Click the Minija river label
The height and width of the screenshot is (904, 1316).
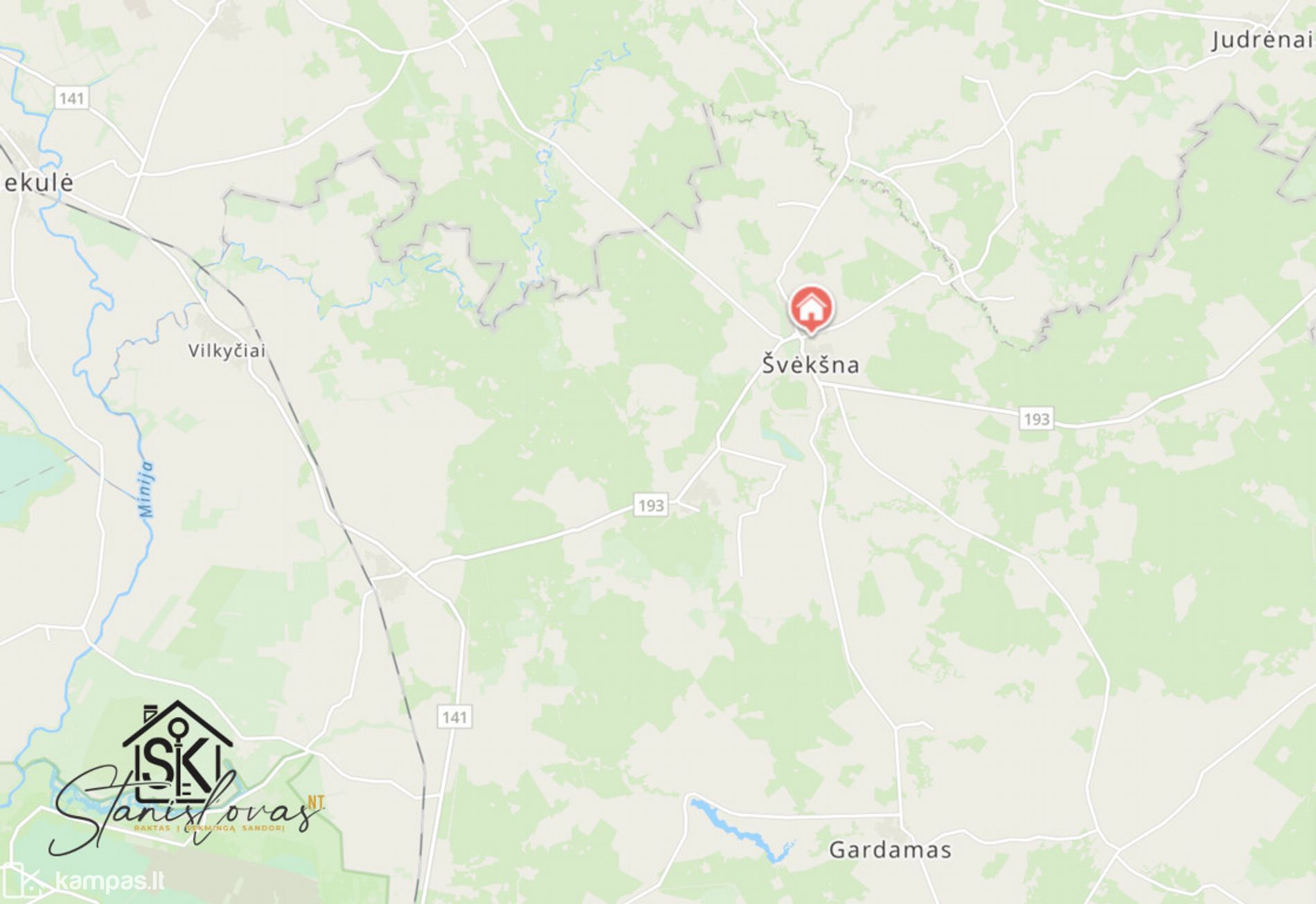[x=145, y=489]
